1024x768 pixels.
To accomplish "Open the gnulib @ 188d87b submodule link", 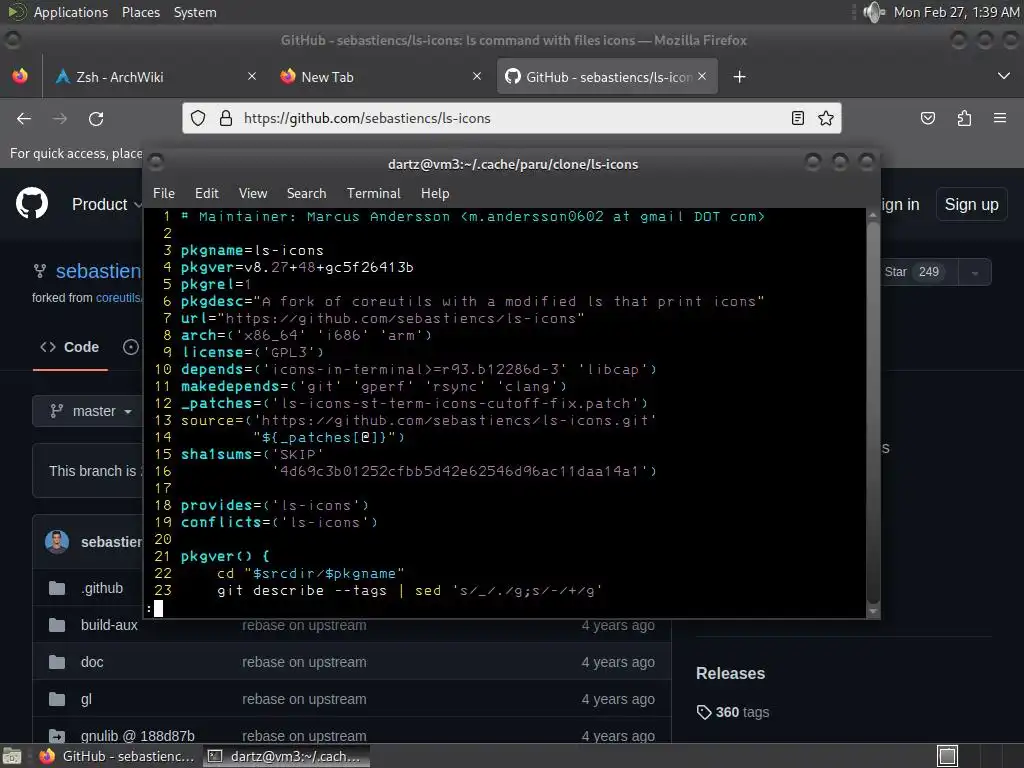I will [138, 736].
